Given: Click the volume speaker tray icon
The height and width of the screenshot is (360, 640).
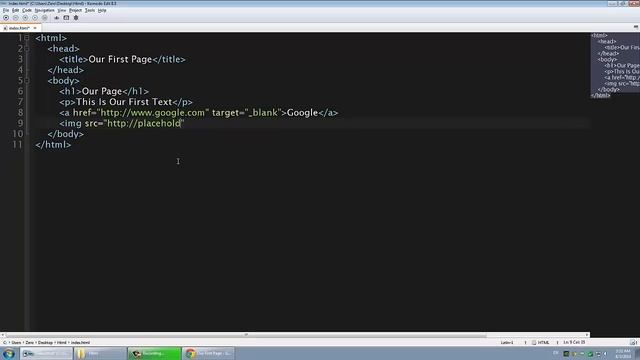Looking at the screenshot, I should tap(606, 354).
